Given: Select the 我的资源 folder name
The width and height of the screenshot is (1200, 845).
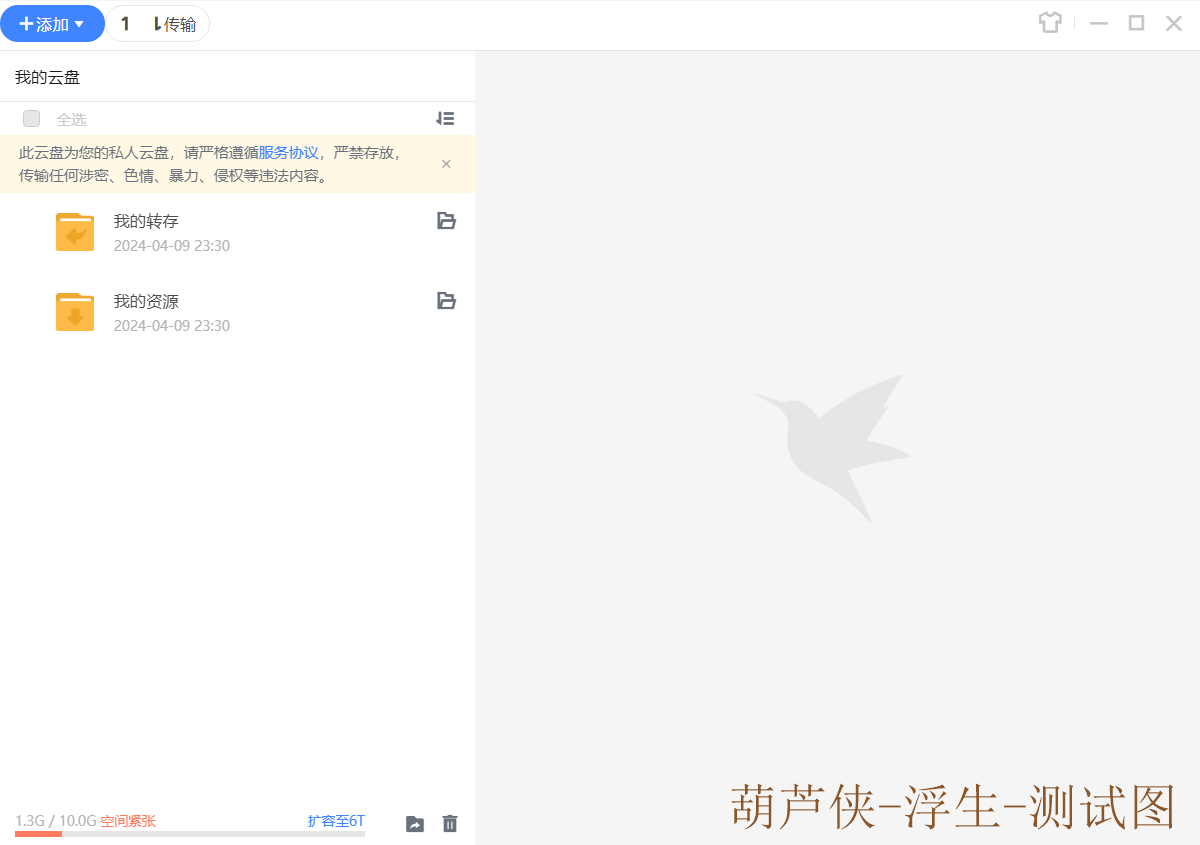Looking at the screenshot, I should 146,301.
